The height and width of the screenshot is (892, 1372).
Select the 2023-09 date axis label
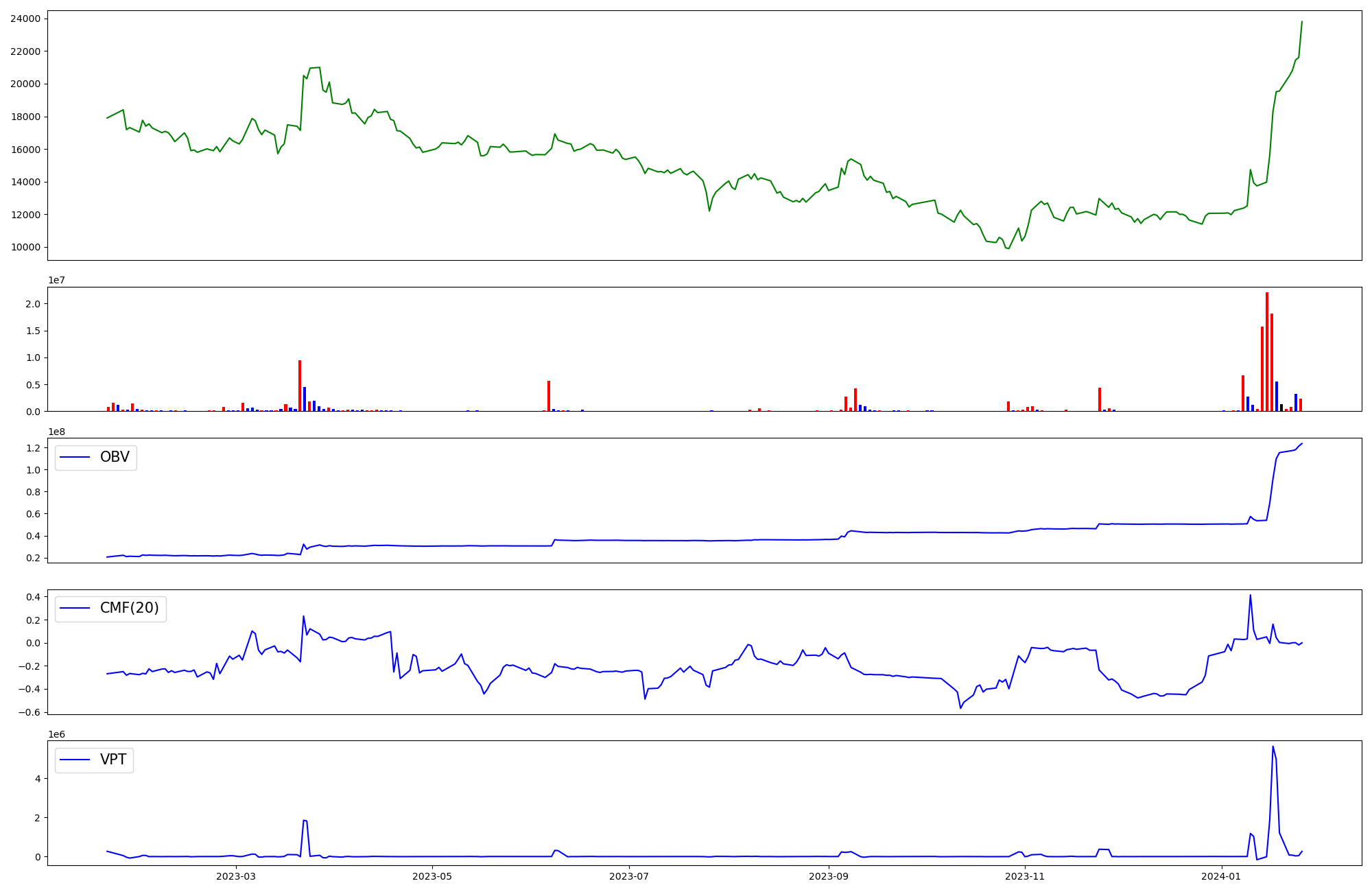coord(829,876)
